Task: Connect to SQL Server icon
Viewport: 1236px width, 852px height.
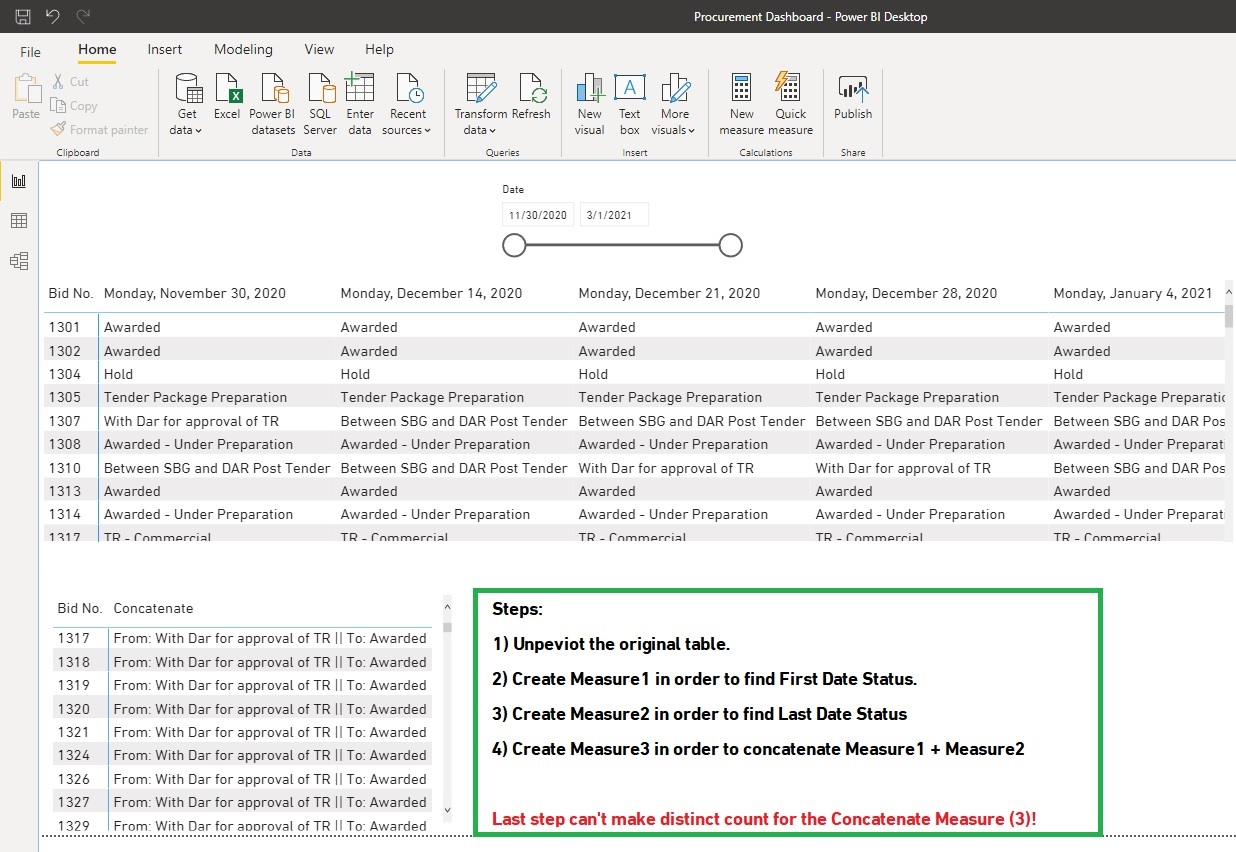Action: 321,88
